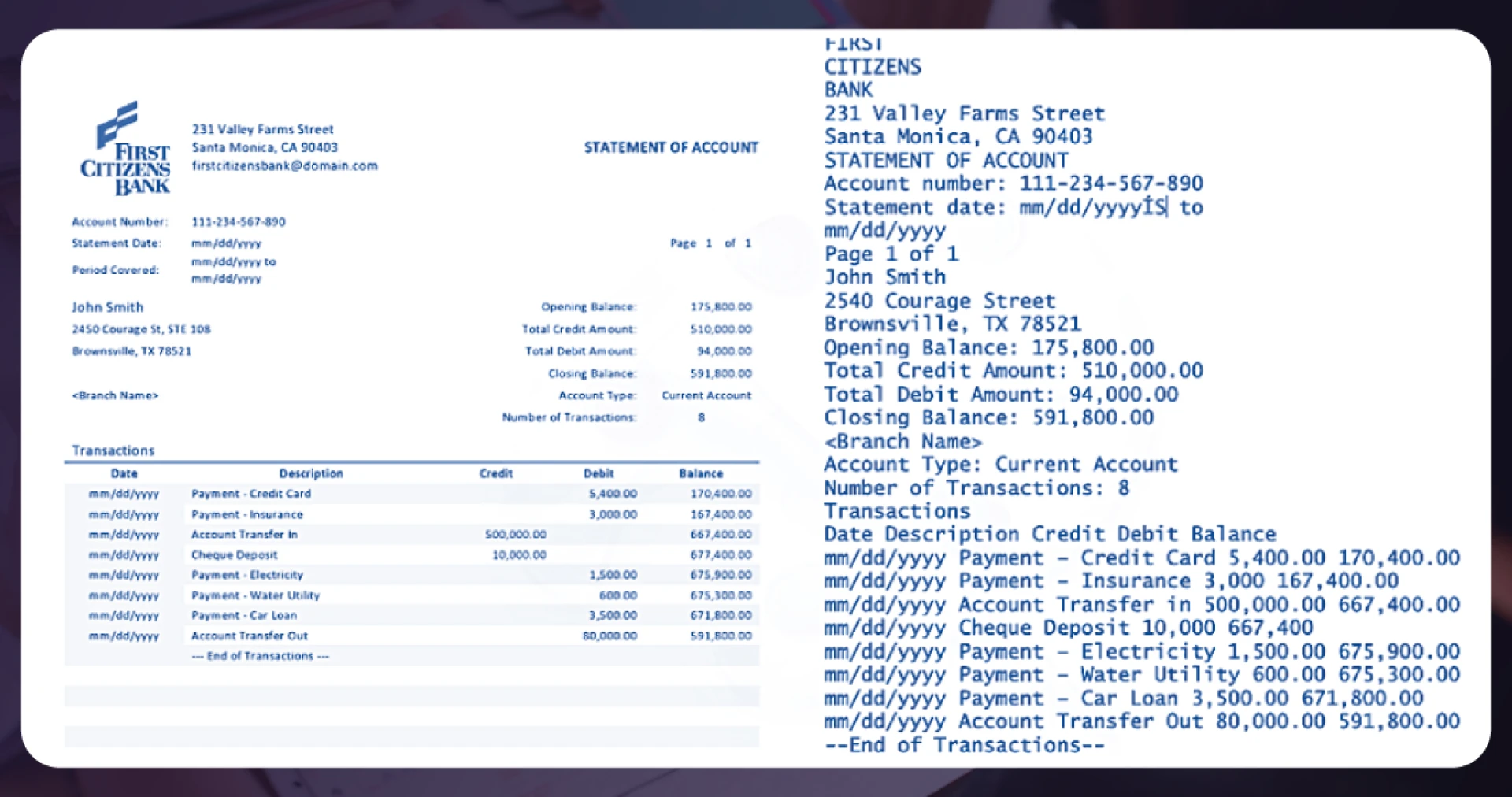Select the Date column header in the transactions table
The image size is (1512, 797).
pos(124,473)
